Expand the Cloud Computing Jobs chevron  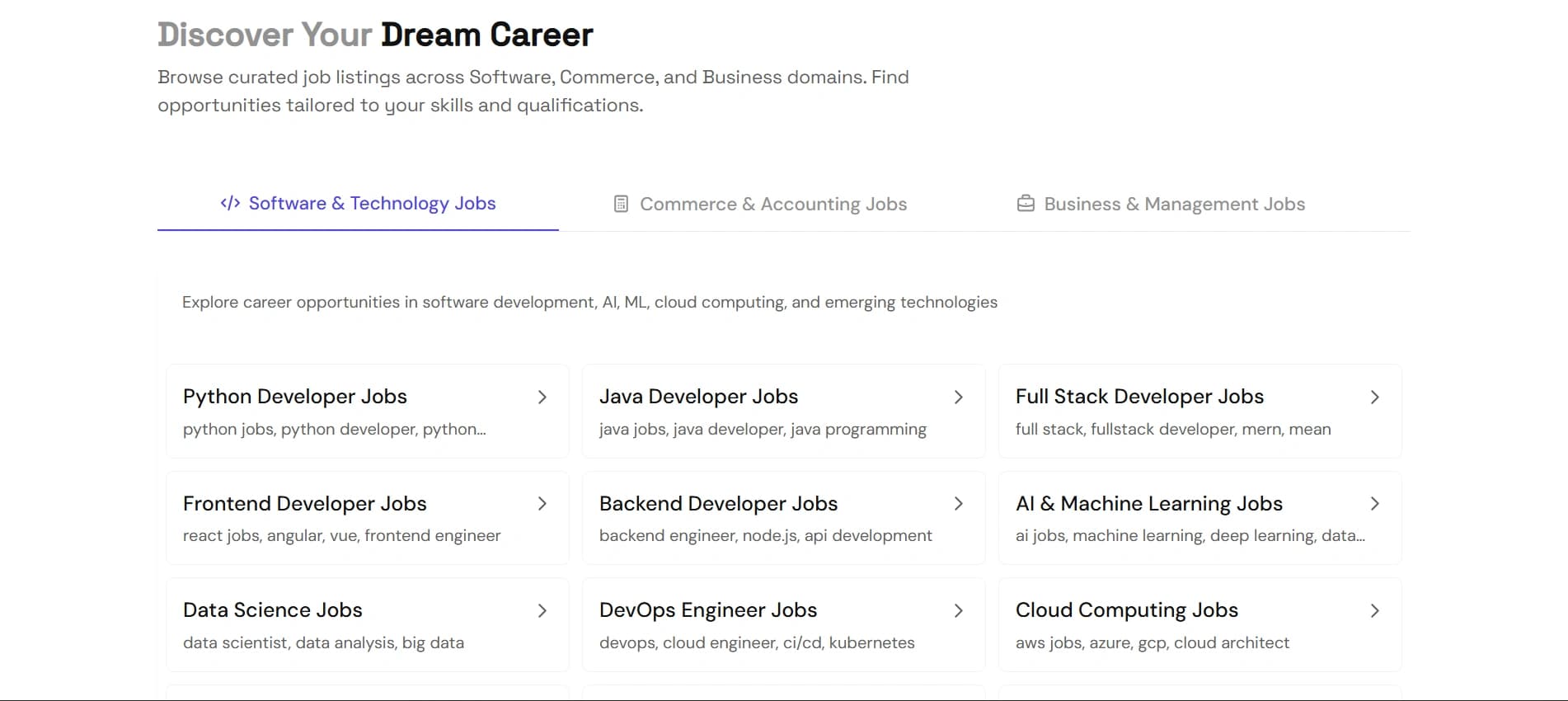[1376, 610]
